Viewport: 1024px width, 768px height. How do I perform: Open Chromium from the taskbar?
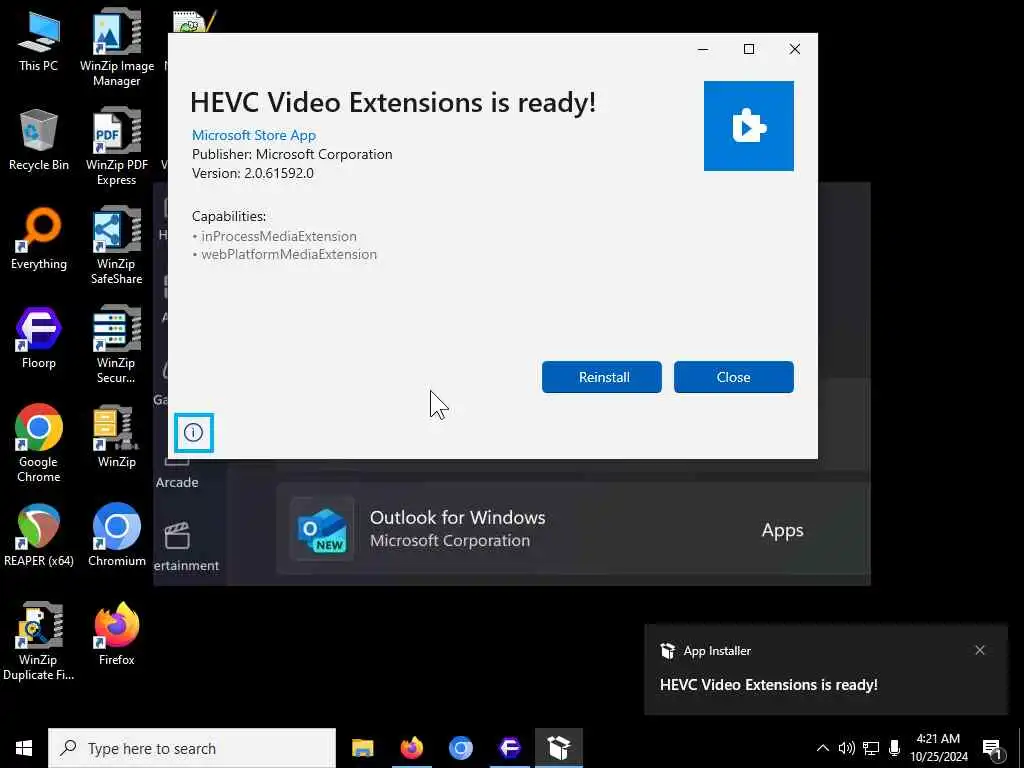[x=460, y=748]
